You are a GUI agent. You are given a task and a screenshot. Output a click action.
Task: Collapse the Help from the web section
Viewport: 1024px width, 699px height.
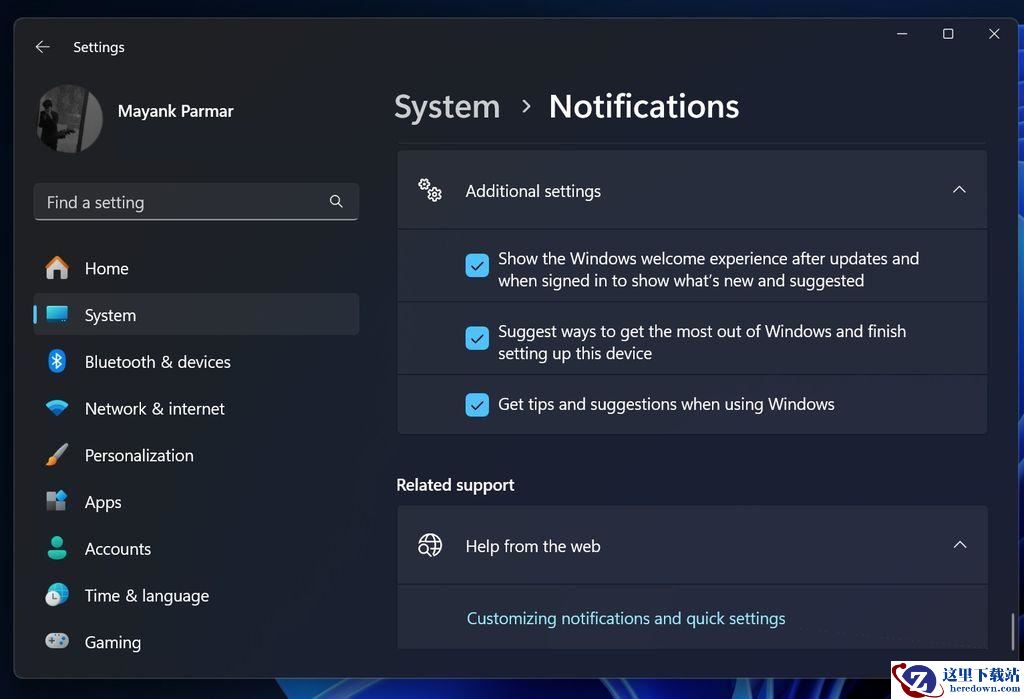point(959,545)
